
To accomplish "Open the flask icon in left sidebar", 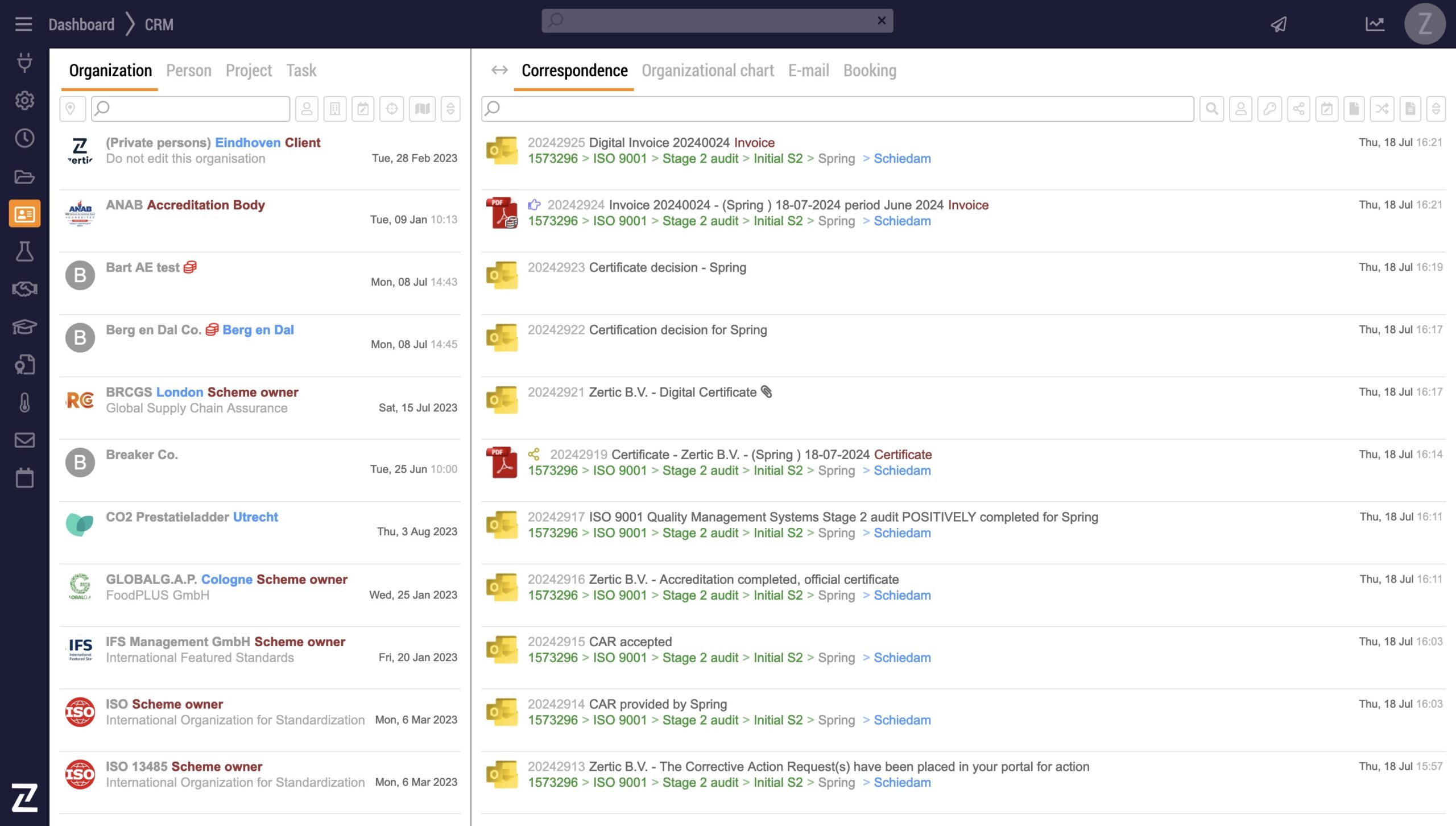I will [x=24, y=251].
